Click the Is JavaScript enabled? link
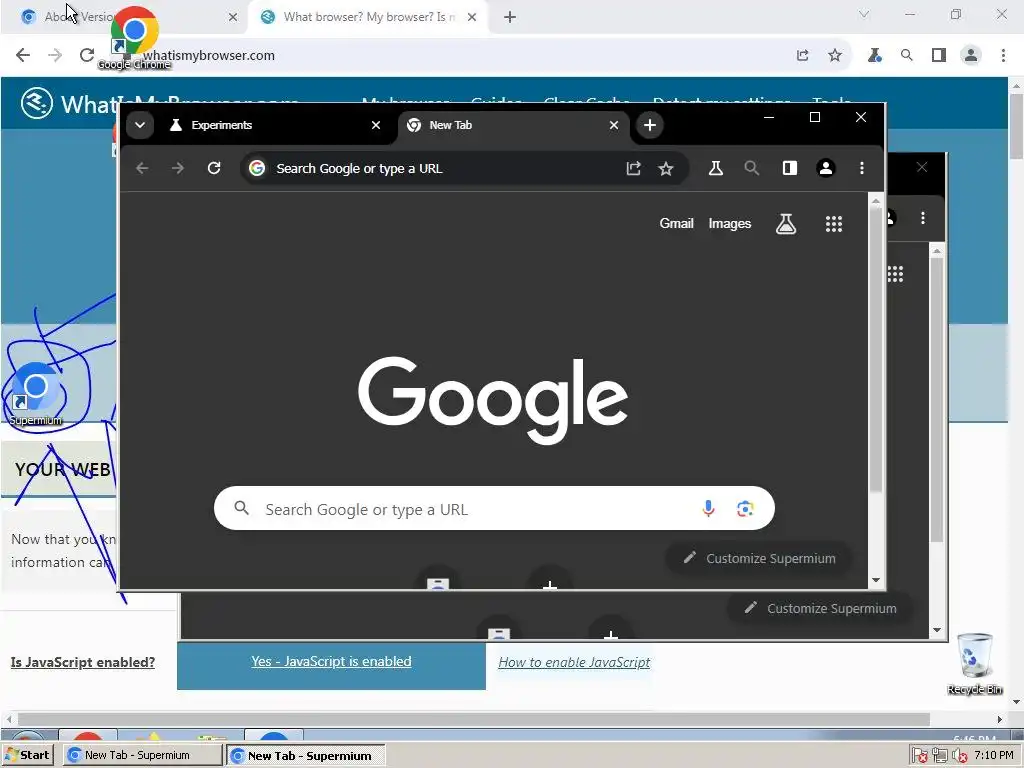This screenshot has height=768, width=1024. [x=83, y=662]
